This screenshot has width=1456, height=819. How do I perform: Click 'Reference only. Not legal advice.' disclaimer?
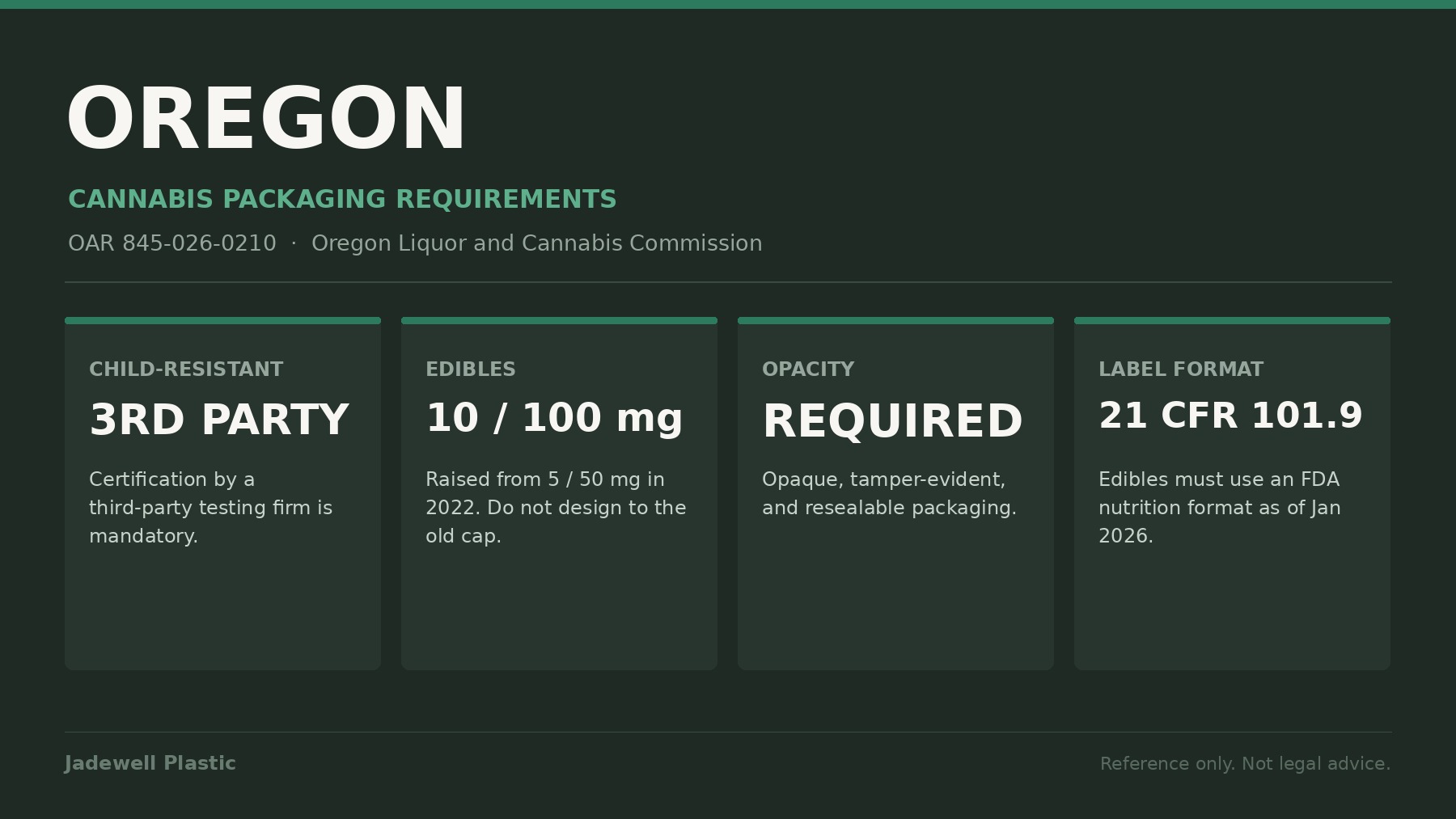[1245, 764]
